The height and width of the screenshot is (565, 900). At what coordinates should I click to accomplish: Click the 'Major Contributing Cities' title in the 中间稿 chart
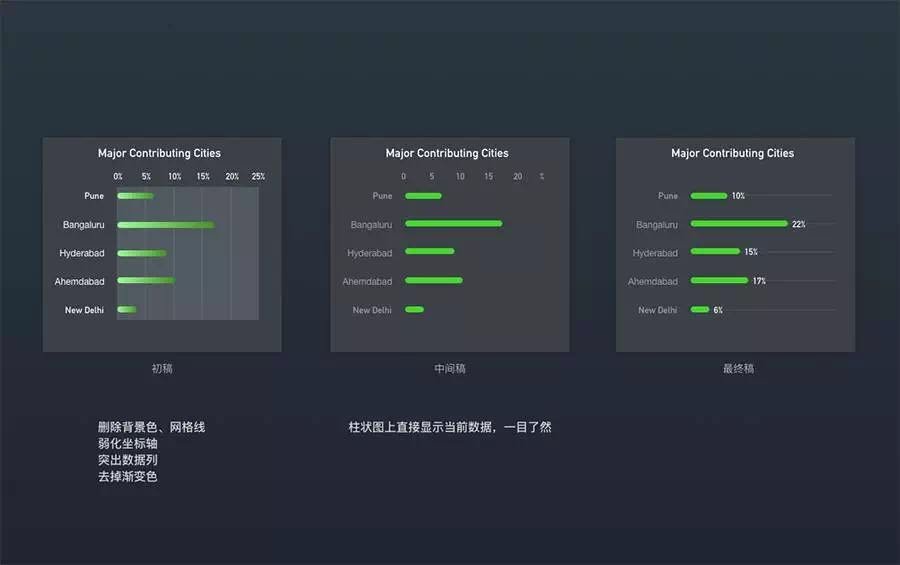pos(447,153)
